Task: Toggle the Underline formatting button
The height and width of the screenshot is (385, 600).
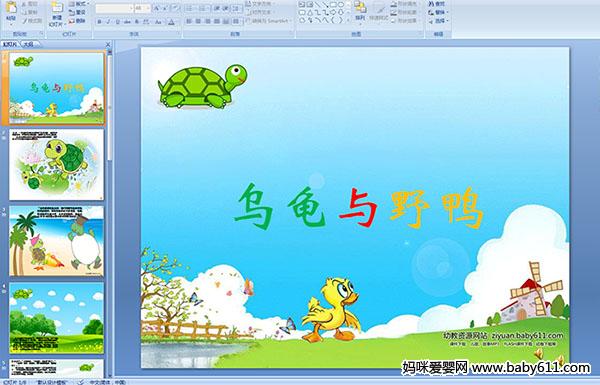Action: pos(117,22)
